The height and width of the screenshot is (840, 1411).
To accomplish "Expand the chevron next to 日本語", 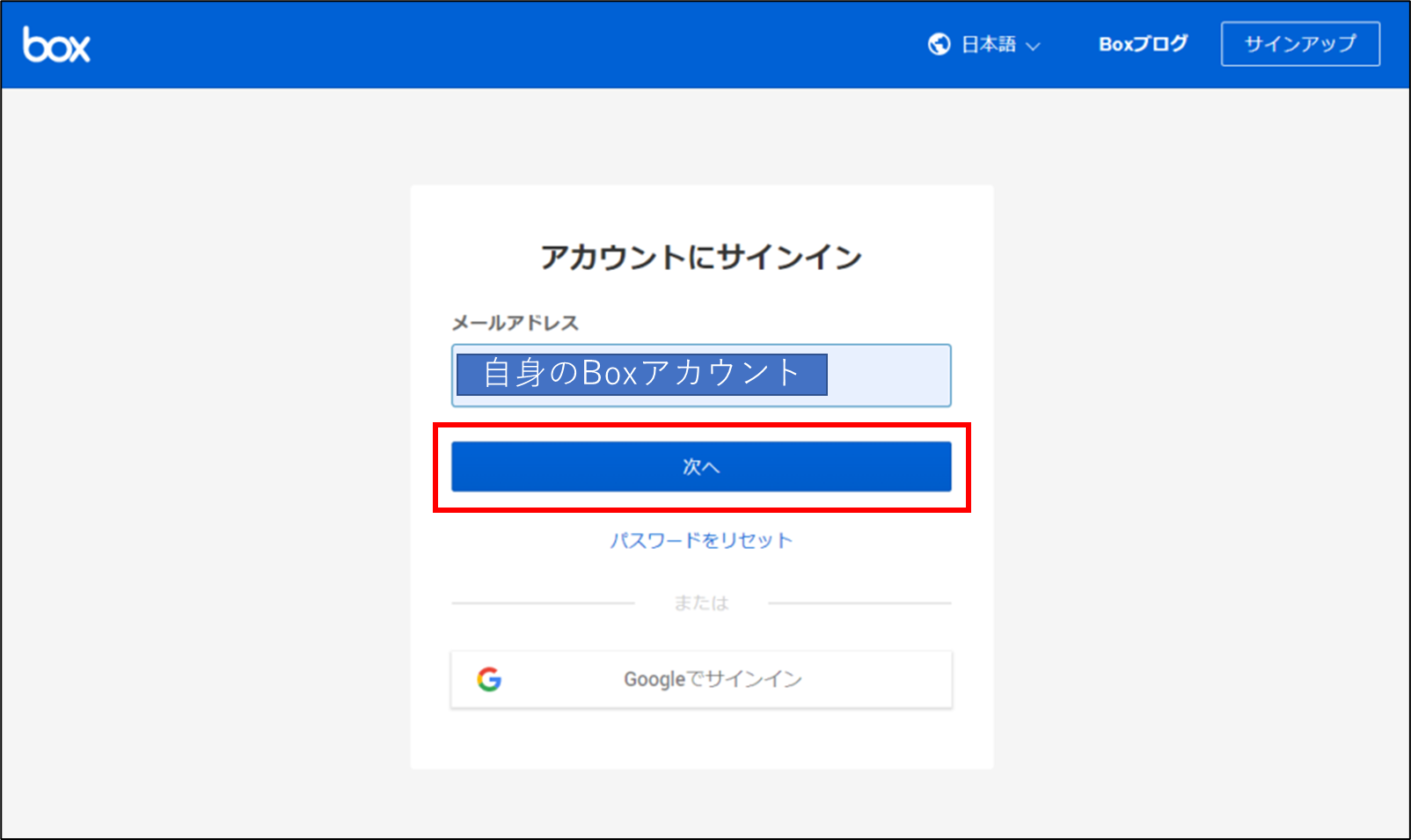I will point(1034,46).
